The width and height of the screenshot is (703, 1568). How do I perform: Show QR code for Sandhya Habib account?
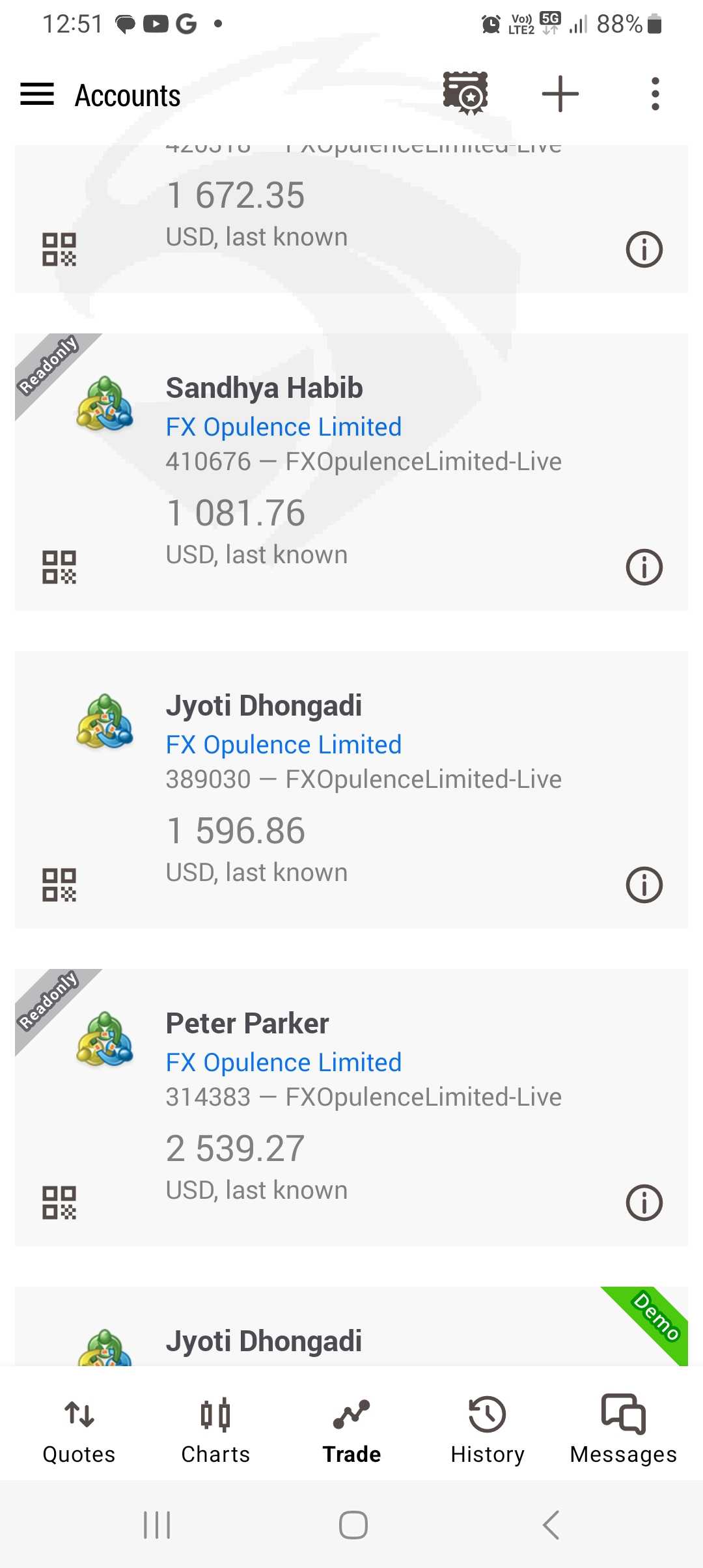[59, 567]
